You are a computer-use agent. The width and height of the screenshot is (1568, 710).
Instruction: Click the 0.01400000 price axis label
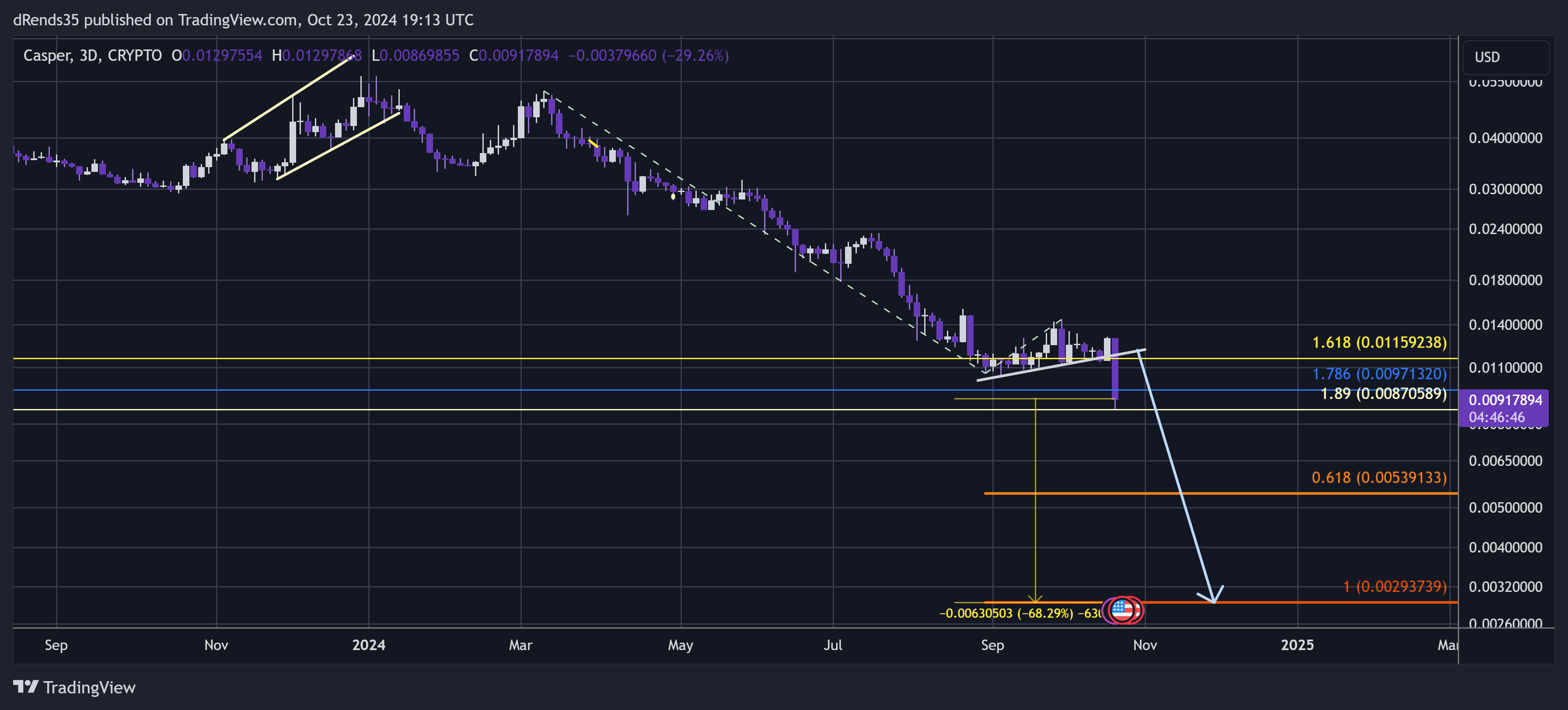click(x=1505, y=325)
